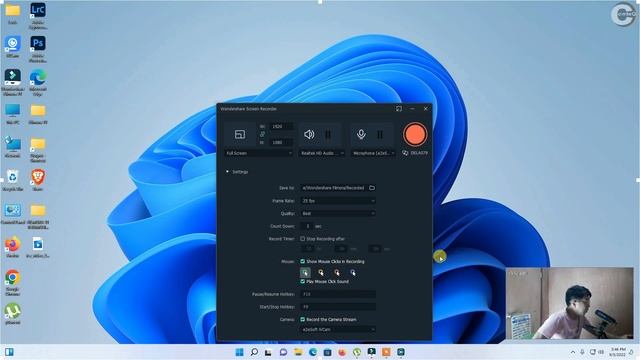Mute the system audio speaker icon
The image size is (640, 360).
coord(309,134)
